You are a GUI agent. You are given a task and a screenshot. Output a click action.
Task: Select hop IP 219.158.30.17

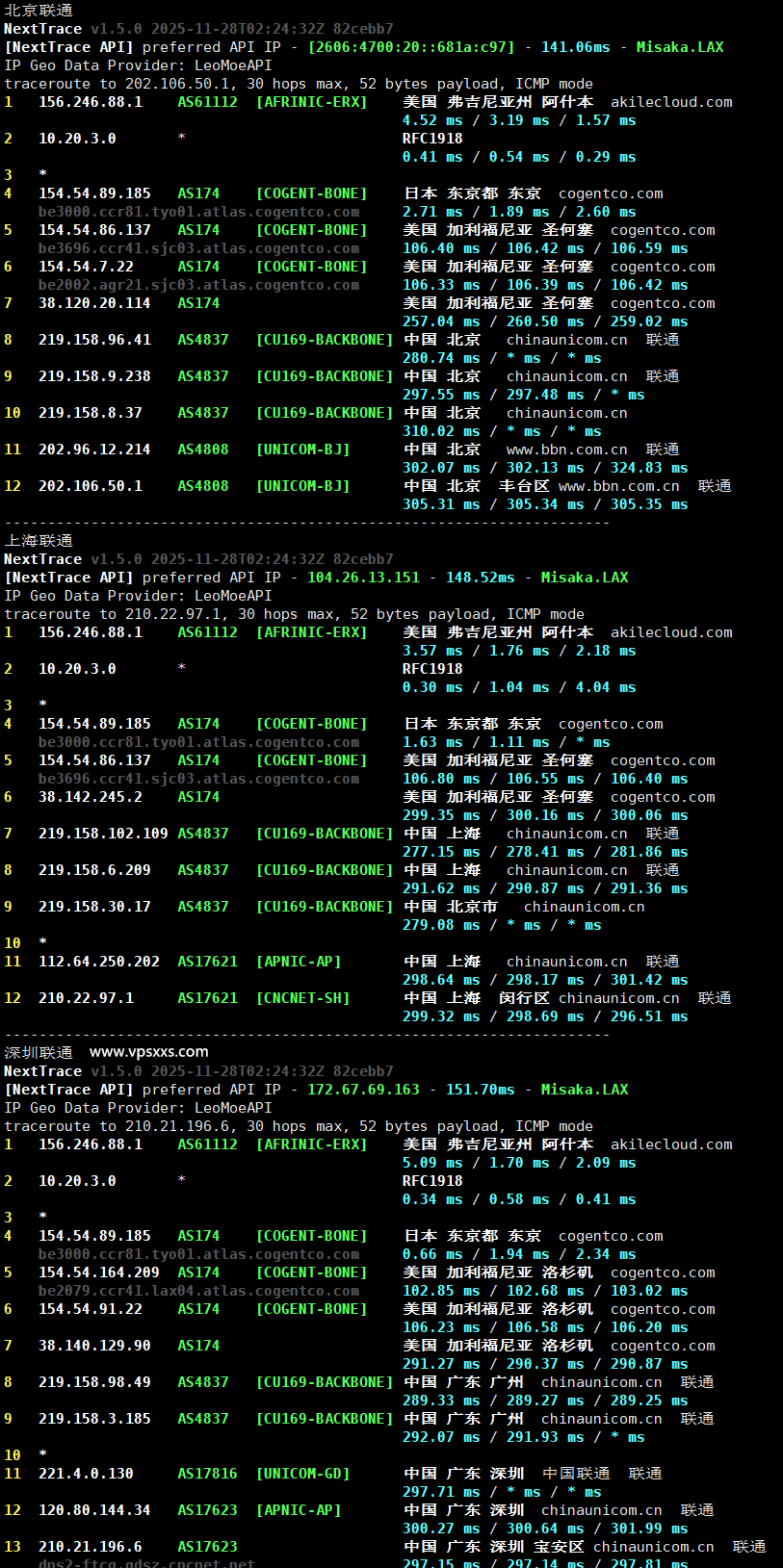point(94,907)
